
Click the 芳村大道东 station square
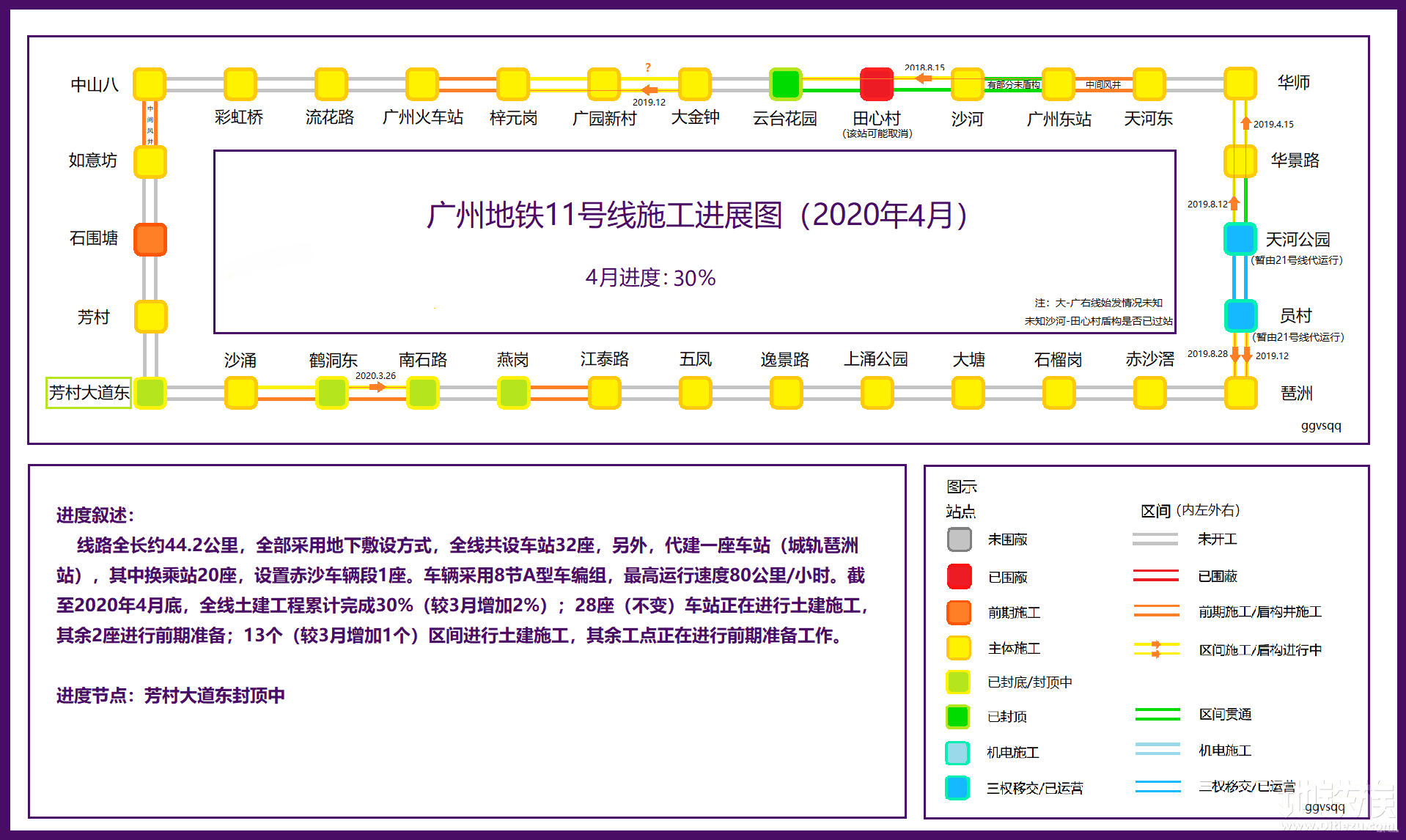150,393
